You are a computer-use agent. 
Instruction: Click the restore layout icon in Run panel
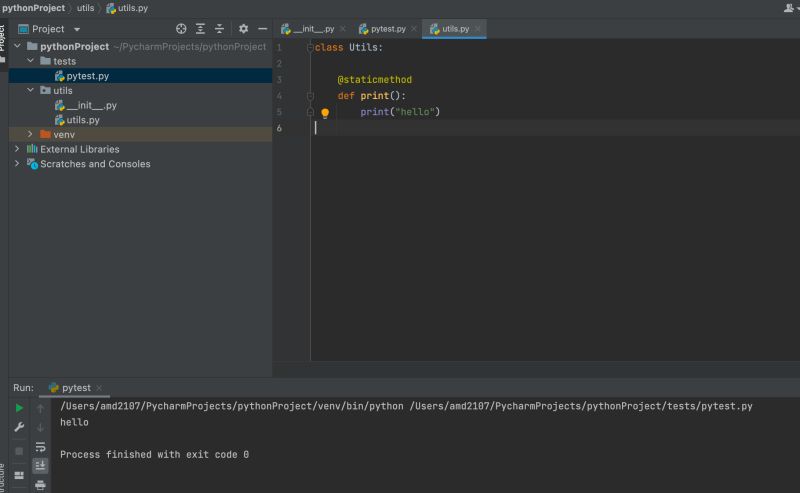(19, 475)
